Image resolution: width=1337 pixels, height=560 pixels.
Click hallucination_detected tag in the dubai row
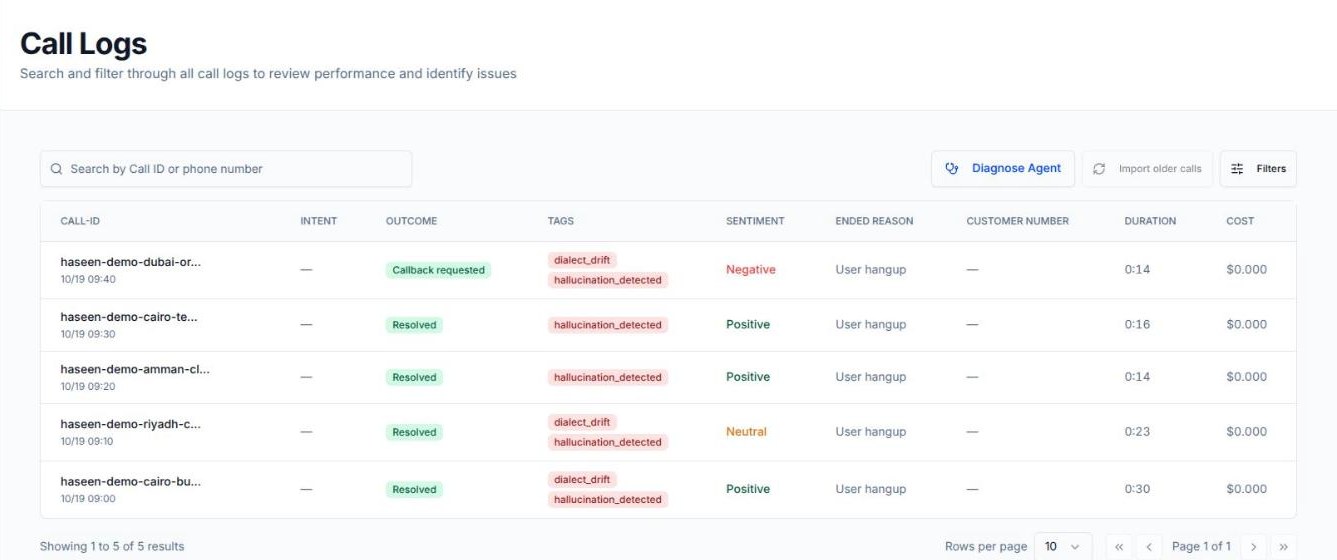pos(608,280)
